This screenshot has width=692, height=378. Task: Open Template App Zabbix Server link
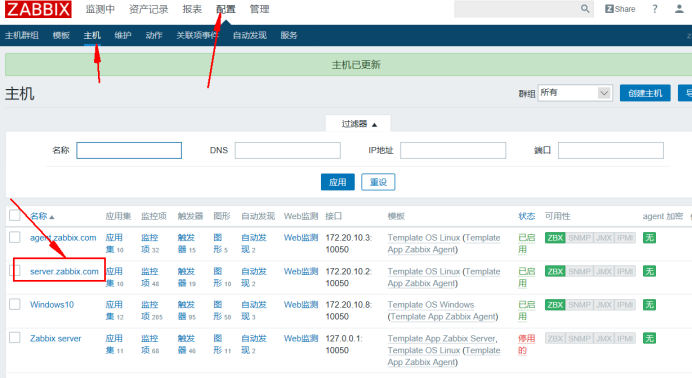click(441, 338)
